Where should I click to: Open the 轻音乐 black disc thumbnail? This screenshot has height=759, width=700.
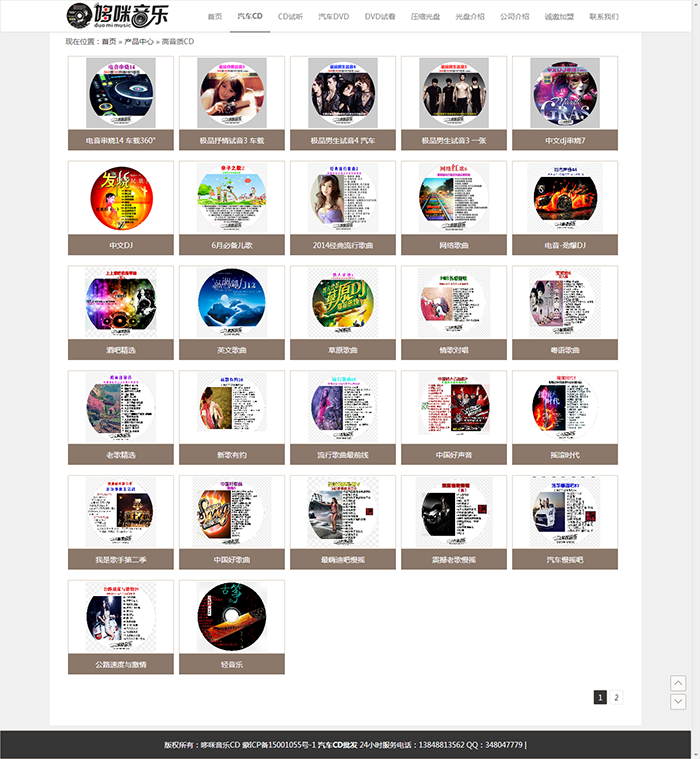(x=232, y=617)
